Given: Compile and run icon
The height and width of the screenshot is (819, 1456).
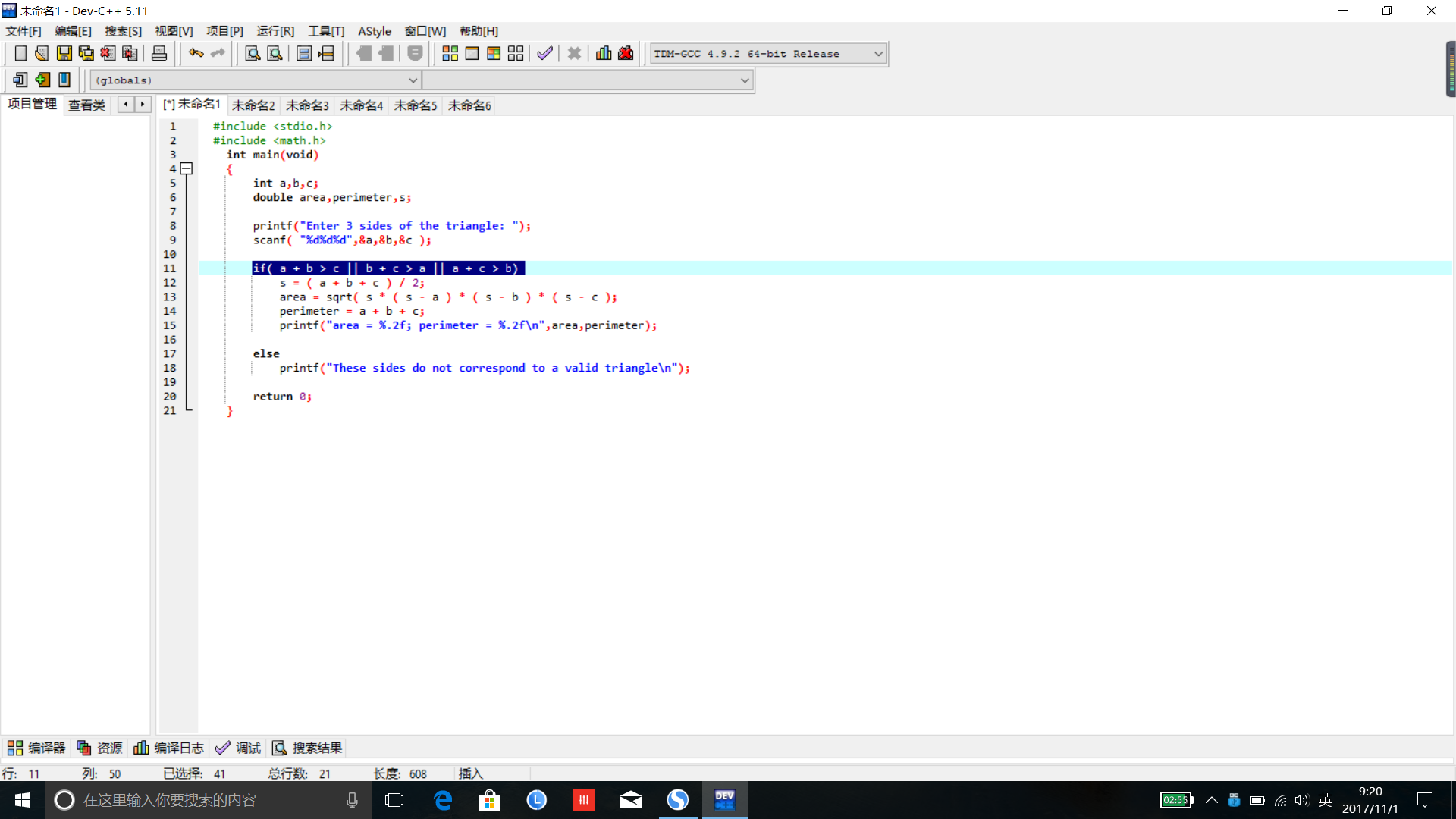Looking at the screenshot, I should click(x=494, y=54).
